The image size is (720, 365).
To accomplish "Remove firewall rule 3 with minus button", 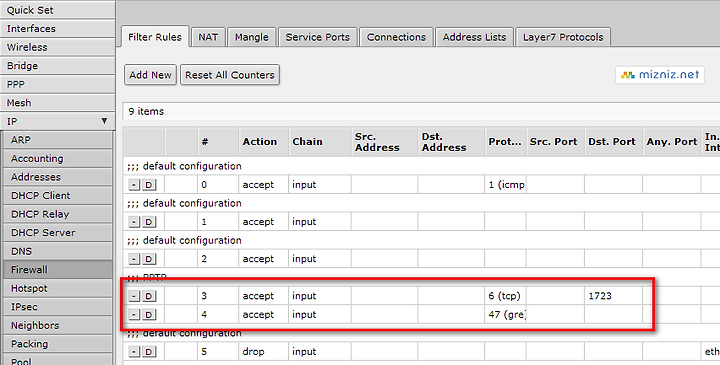I will [134, 296].
